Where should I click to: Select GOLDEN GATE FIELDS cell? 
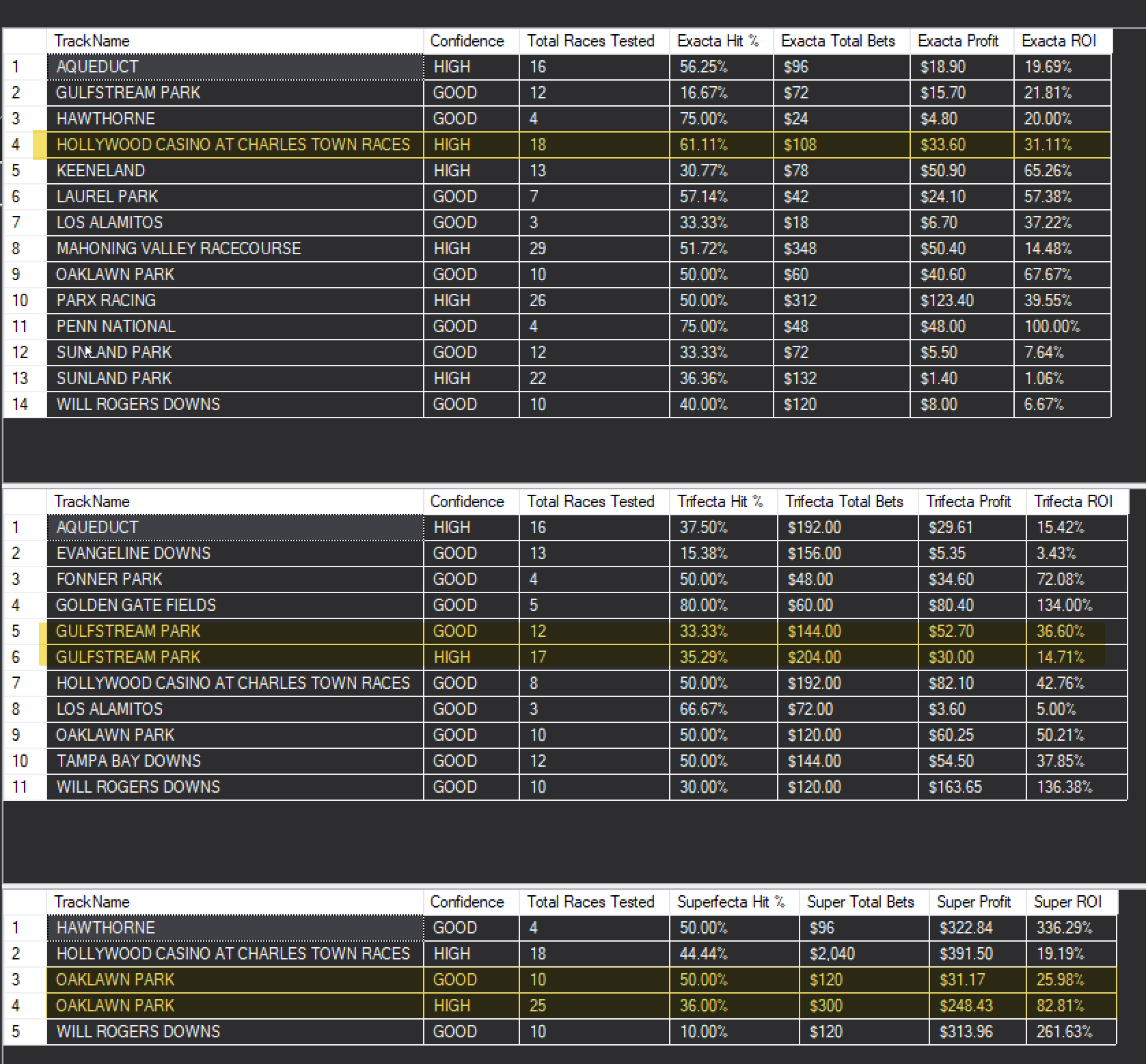235,605
